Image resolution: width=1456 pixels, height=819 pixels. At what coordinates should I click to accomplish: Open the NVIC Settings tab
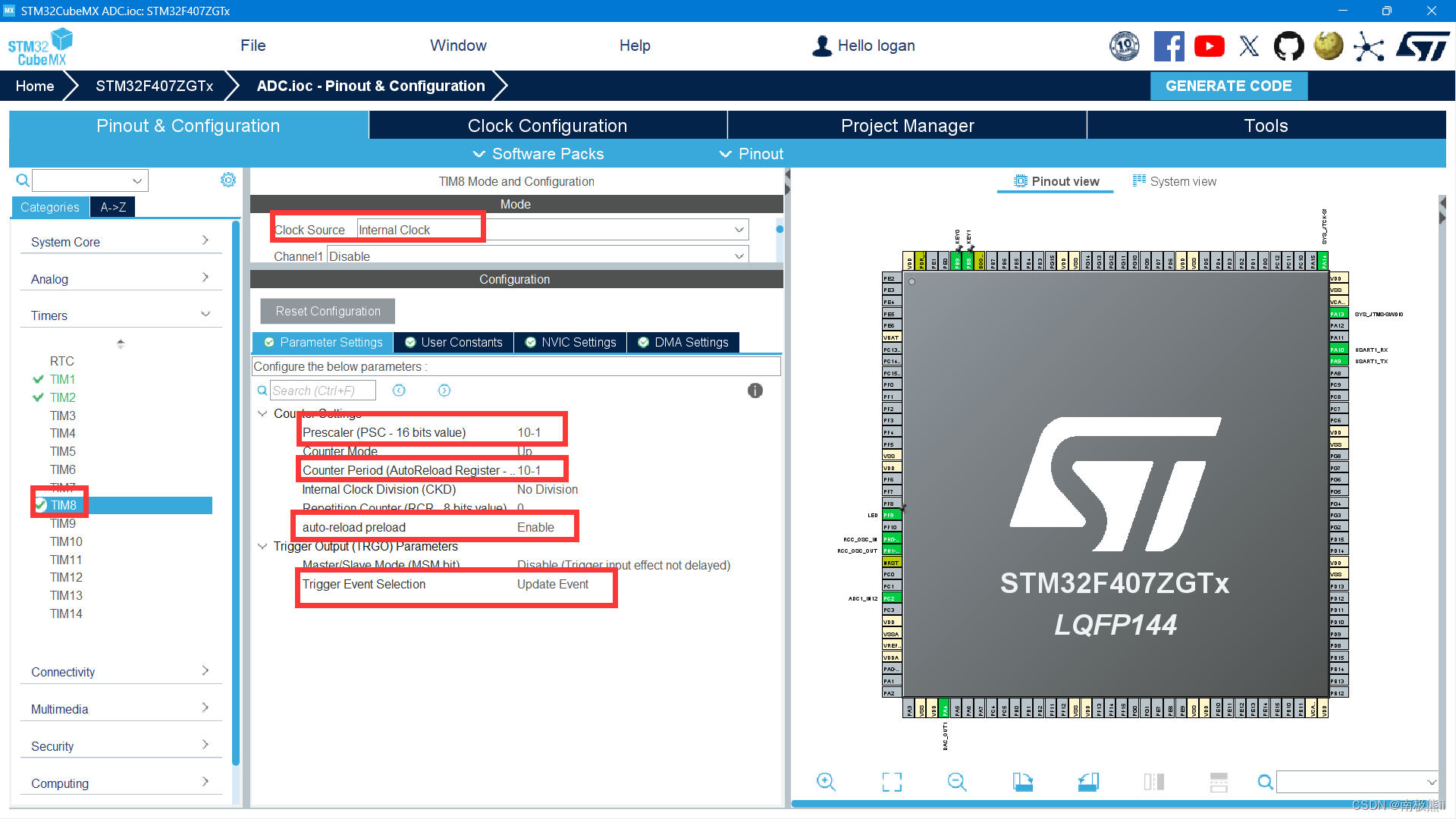coord(570,342)
